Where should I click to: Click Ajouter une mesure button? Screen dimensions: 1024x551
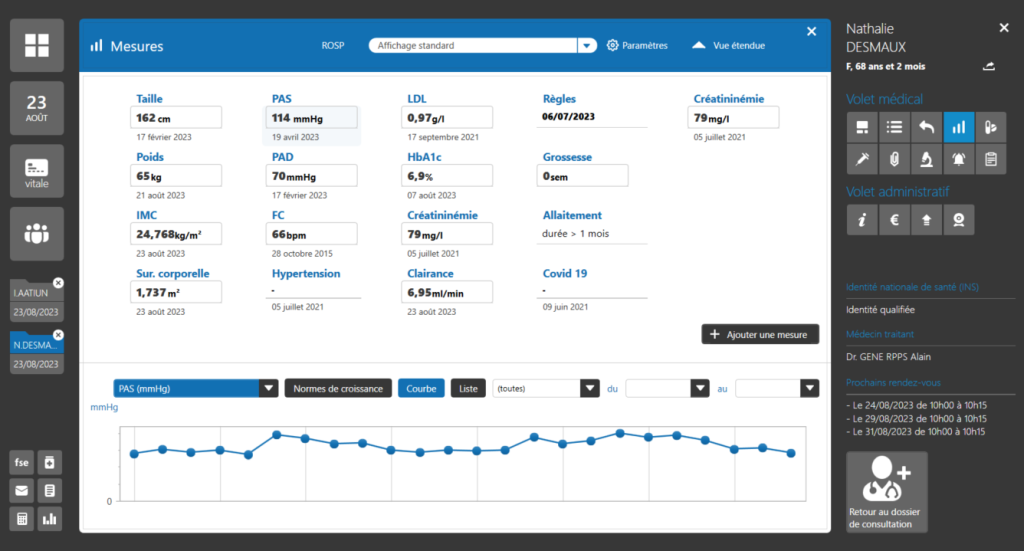tap(760, 335)
